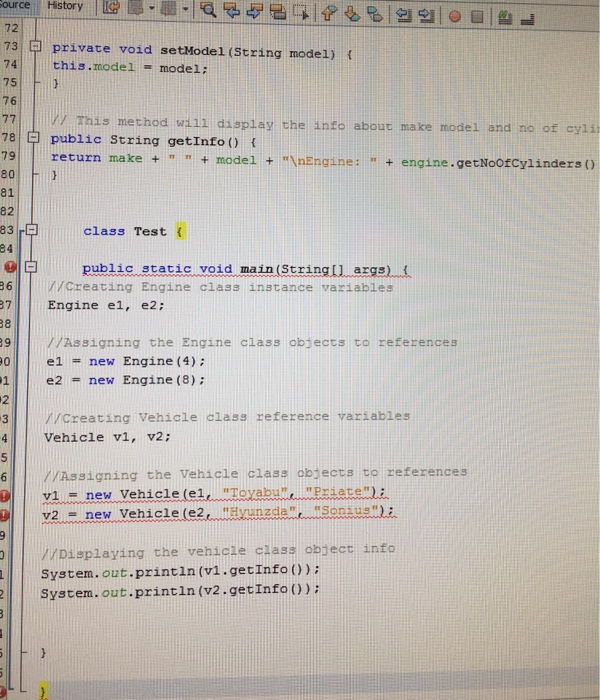Click 'e1 = new Engine(4);' line
The height and width of the screenshot is (700, 600).
point(126,361)
